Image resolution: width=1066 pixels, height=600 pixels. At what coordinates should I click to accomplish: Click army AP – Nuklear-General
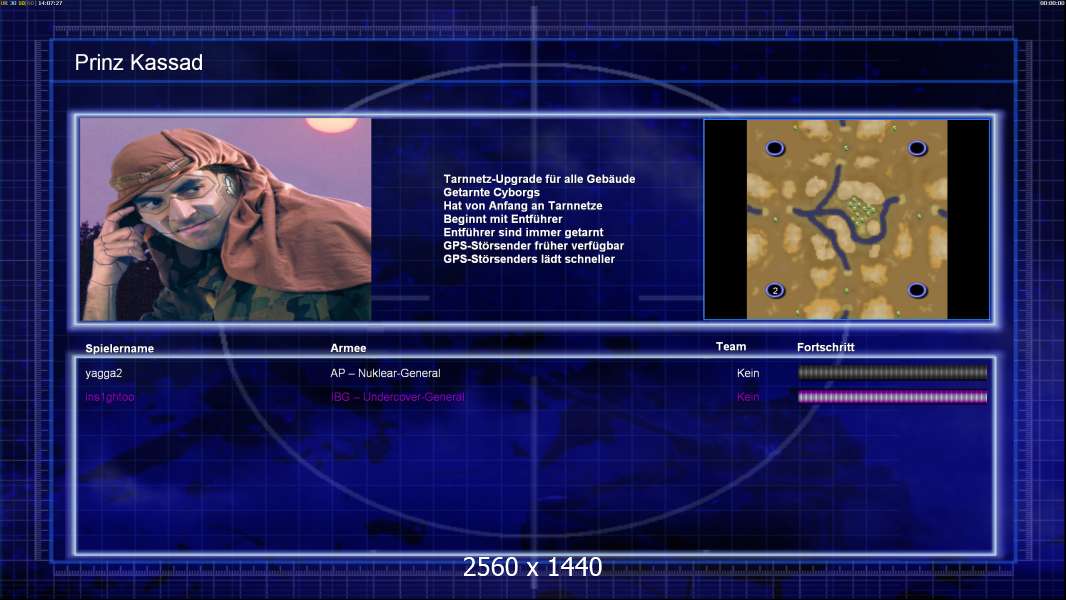click(x=385, y=373)
